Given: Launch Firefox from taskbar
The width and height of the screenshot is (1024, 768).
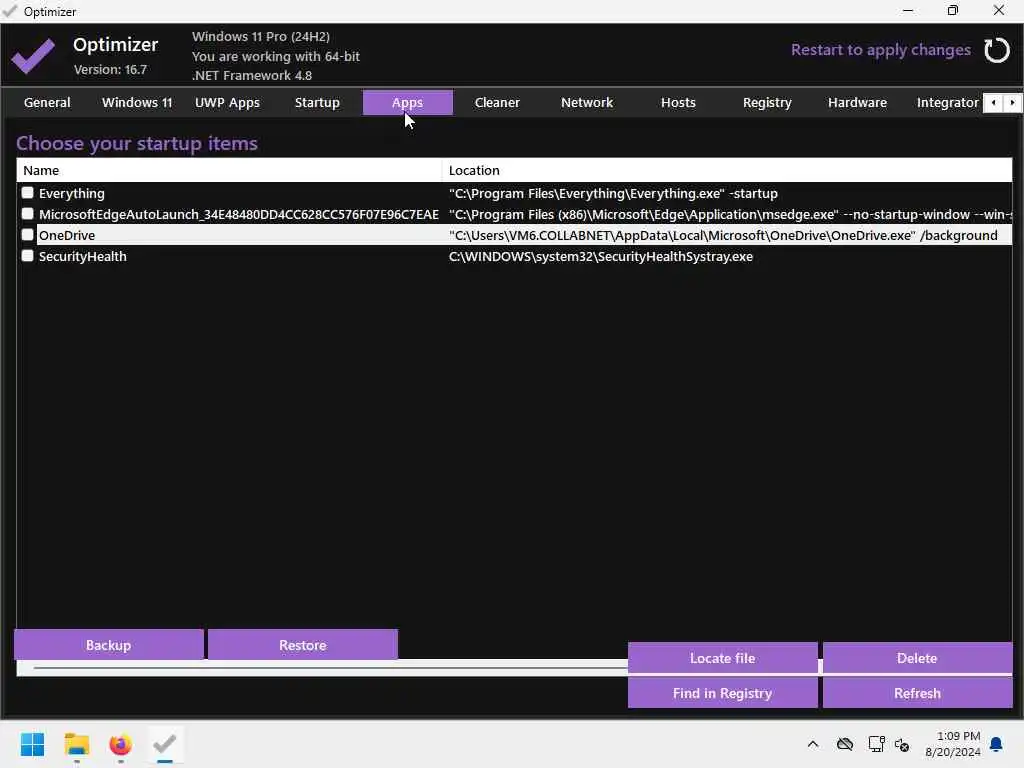Looking at the screenshot, I should point(120,744).
